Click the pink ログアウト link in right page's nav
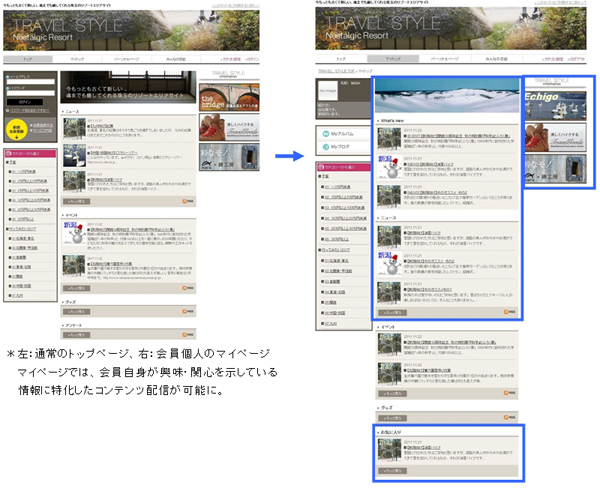 pos(577,59)
